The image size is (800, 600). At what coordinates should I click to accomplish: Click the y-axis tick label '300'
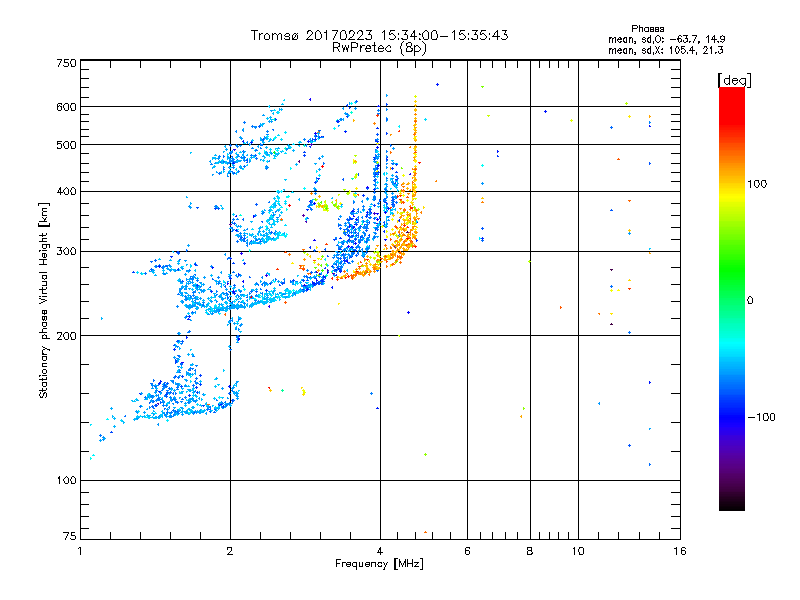(66, 252)
